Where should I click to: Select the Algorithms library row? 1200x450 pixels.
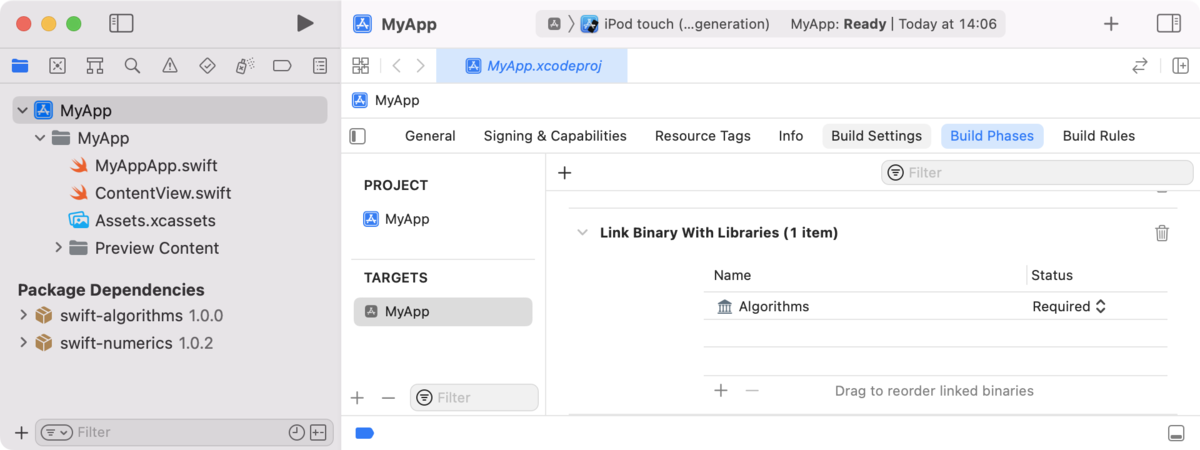pyautogui.click(x=936, y=306)
